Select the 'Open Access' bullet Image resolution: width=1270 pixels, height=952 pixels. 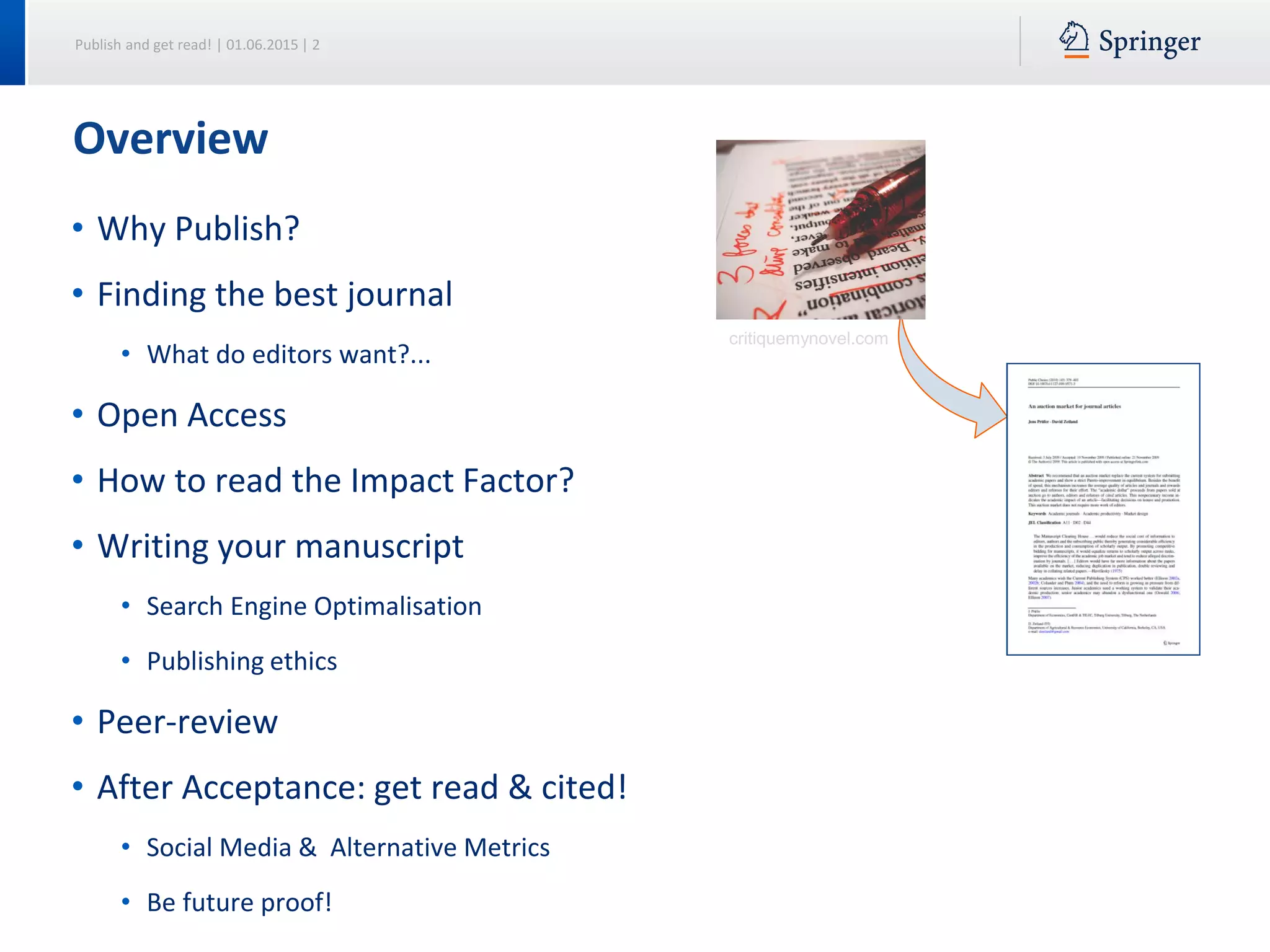(192, 415)
